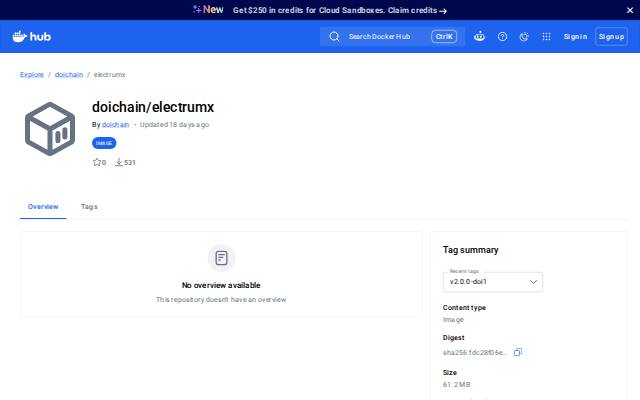Click Sign in
Viewport: 640px width, 400px height.
(575, 37)
